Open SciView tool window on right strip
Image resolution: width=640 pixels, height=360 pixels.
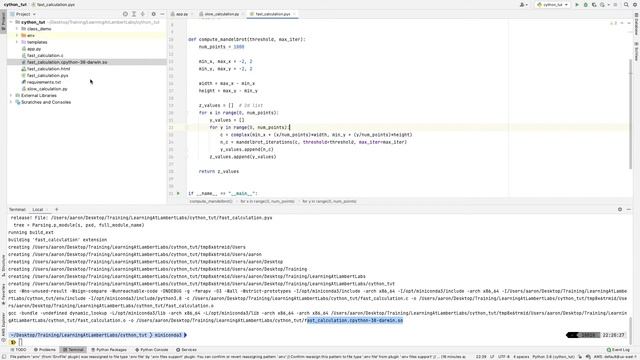pyautogui.click(x=636, y=51)
